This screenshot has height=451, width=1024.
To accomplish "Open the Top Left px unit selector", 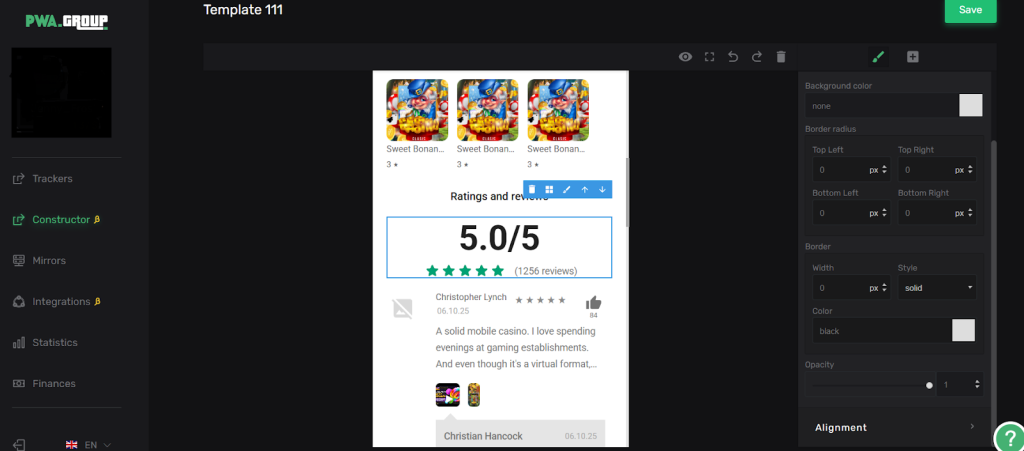I will pyautogui.click(x=877, y=170).
